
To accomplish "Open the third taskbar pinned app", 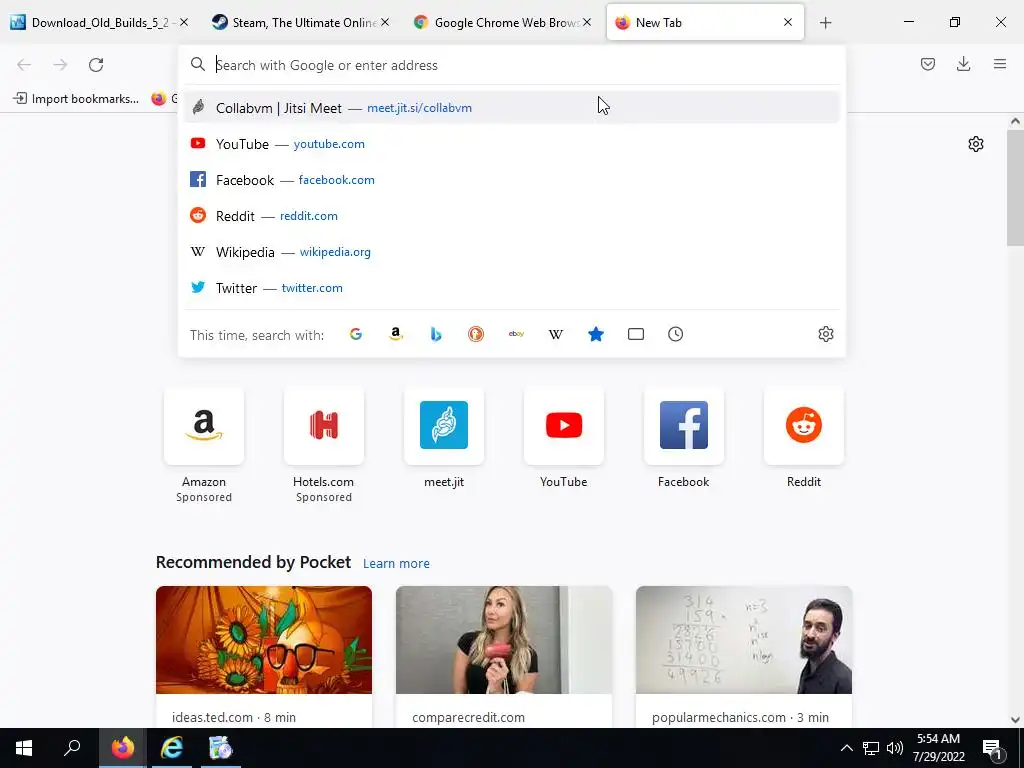I will [220, 748].
